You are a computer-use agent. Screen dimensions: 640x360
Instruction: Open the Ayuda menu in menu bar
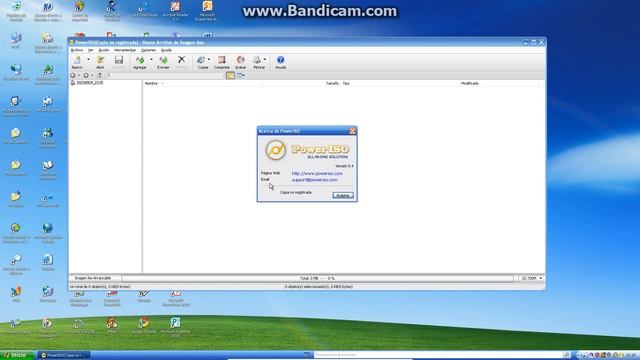pos(166,50)
